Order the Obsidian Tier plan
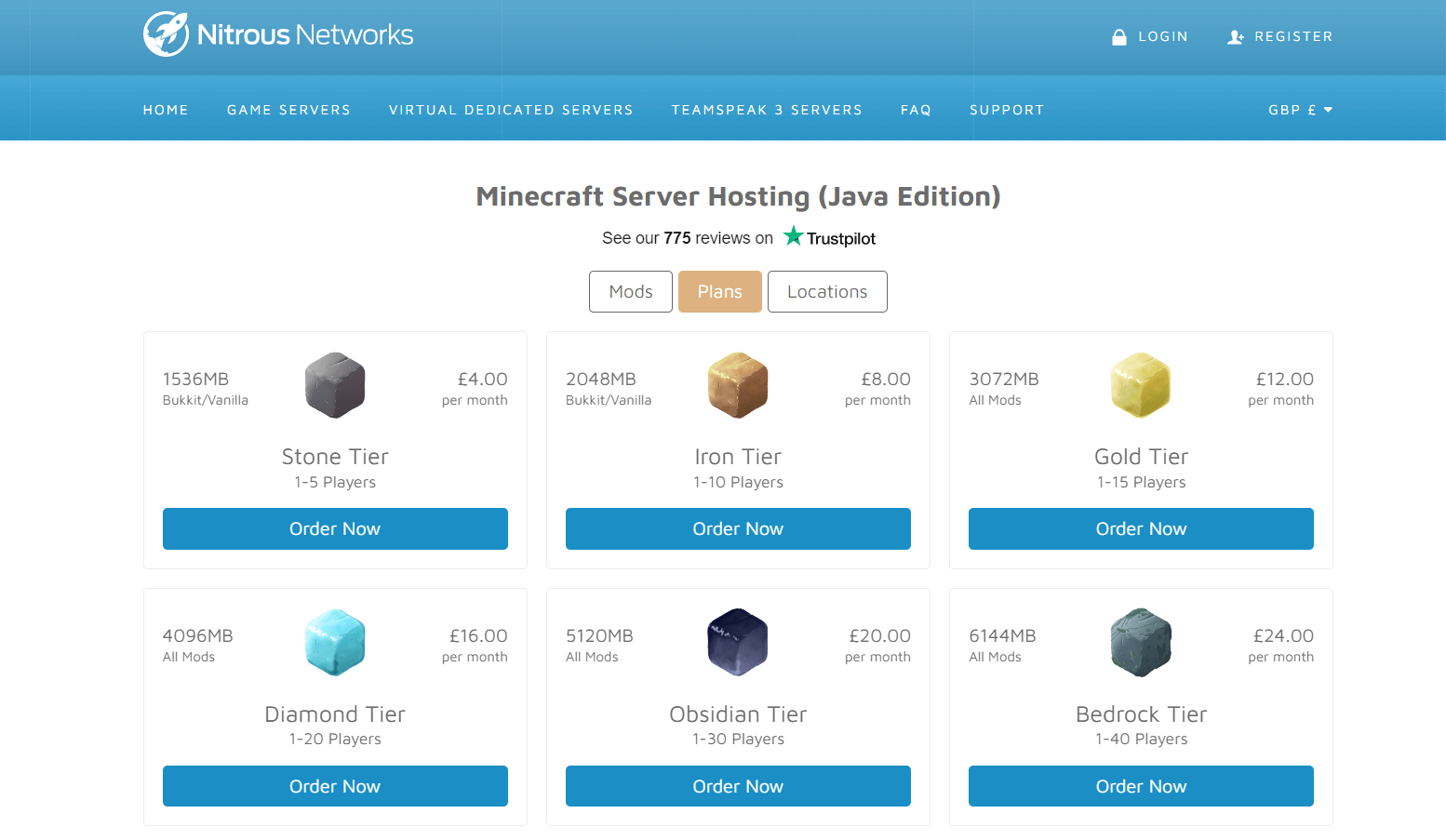 click(738, 786)
